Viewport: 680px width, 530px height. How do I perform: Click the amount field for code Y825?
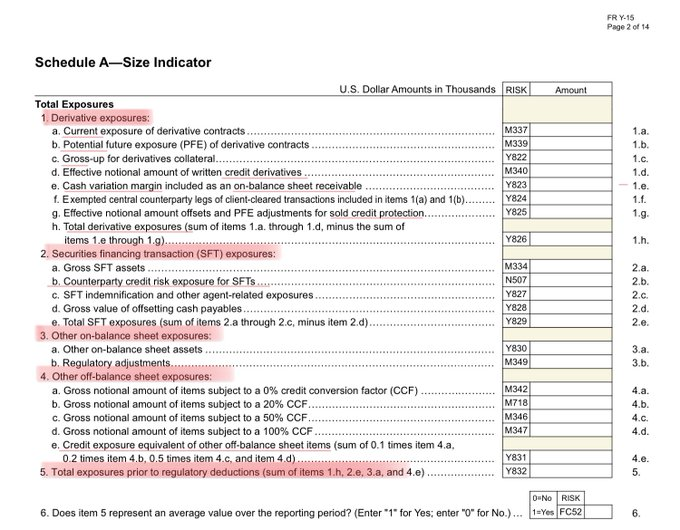[571, 212]
